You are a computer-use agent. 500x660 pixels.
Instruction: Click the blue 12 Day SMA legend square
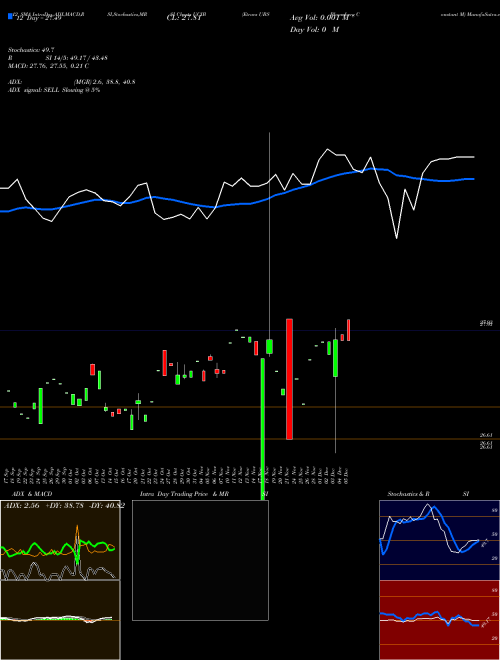click(x=11, y=17)
